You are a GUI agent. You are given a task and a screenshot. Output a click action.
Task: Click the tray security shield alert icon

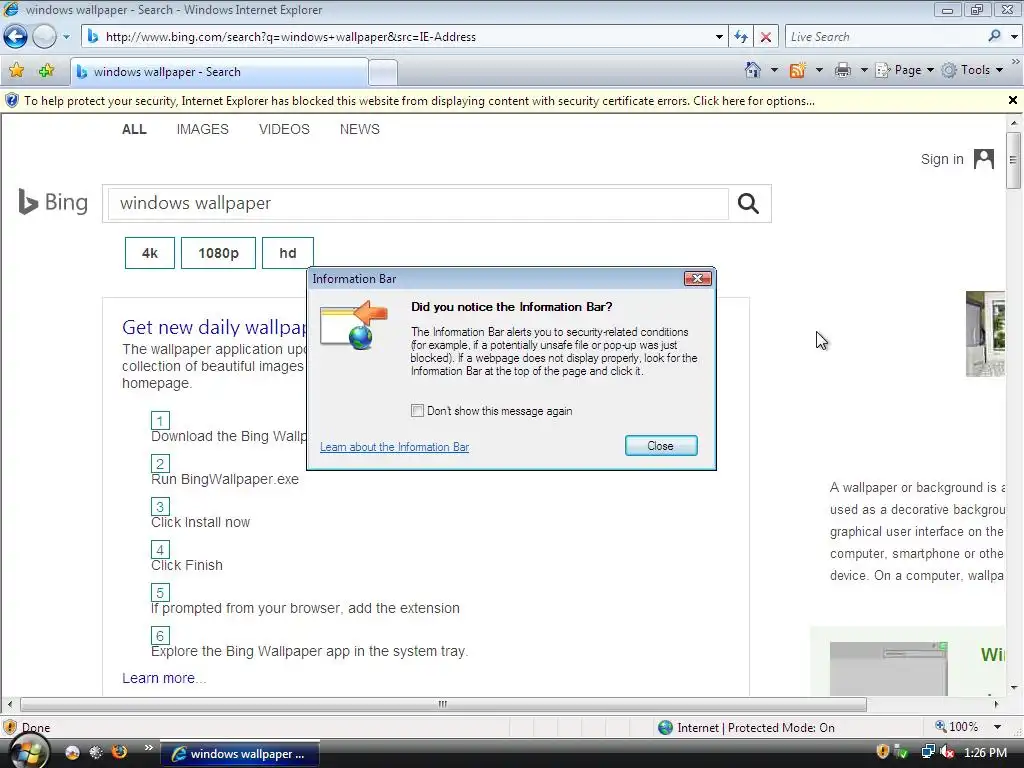click(882, 752)
